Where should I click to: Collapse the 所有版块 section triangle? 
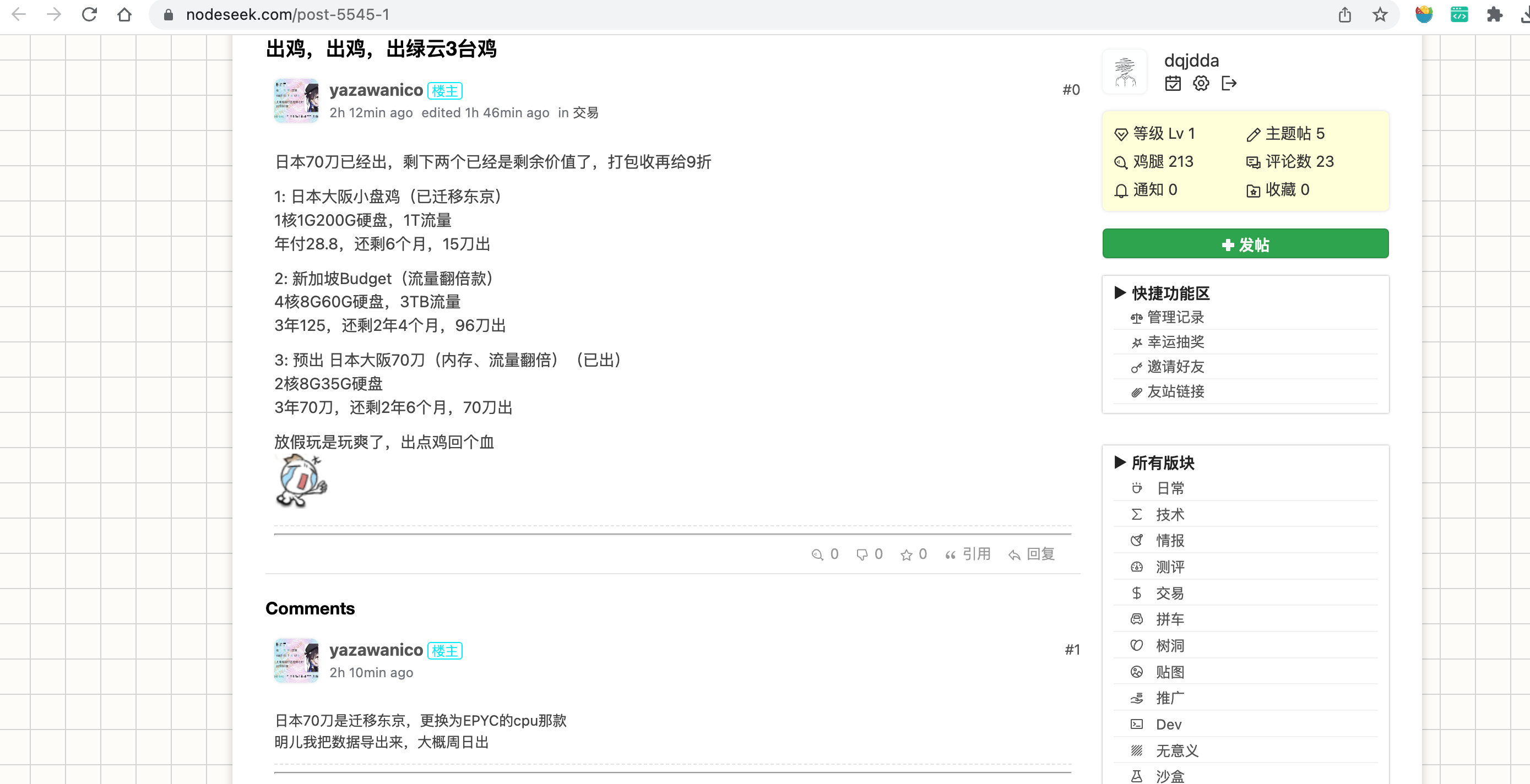pyautogui.click(x=1120, y=462)
